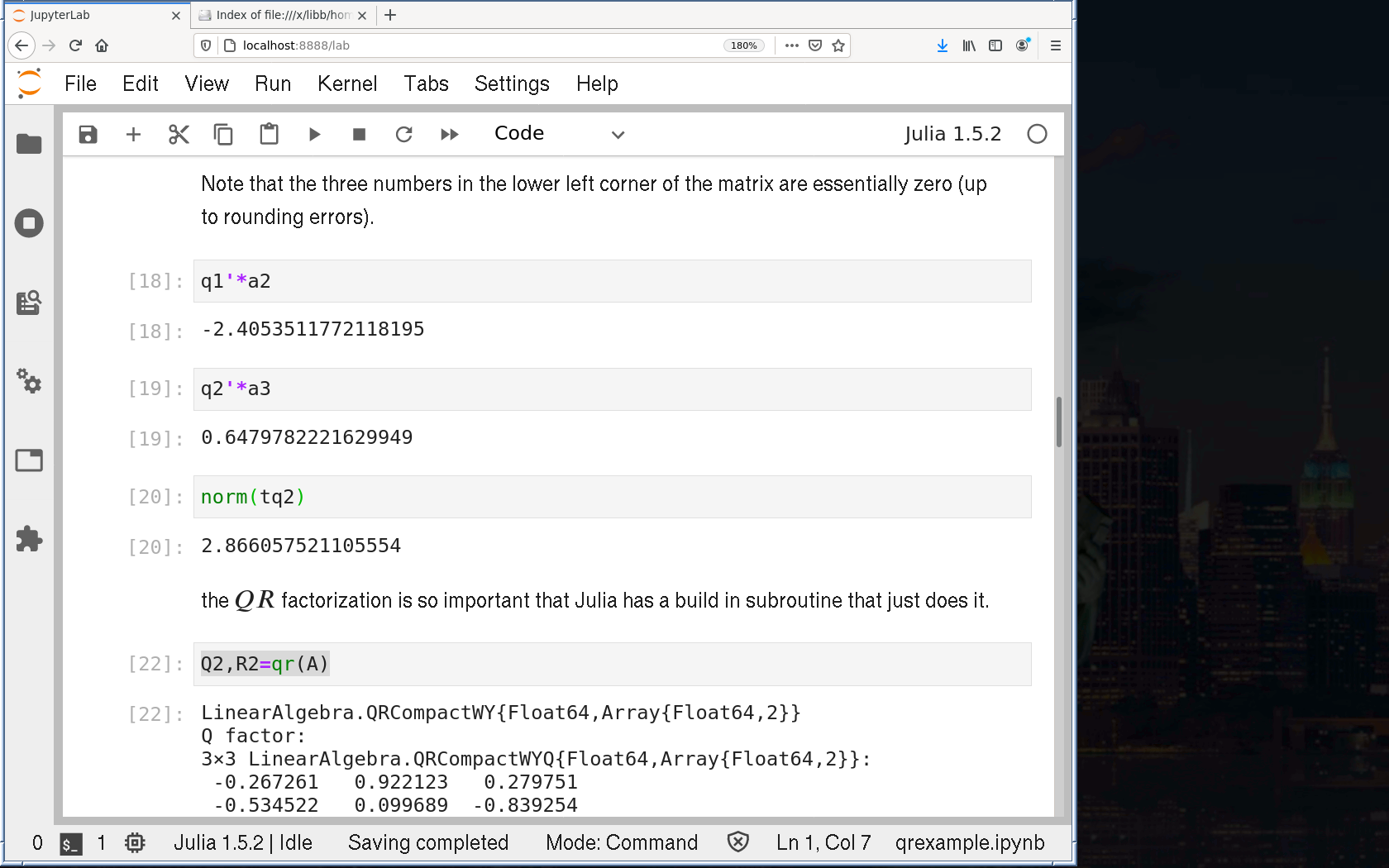Cut the selected cell with scissors icon
The image size is (1389, 868).
[179, 134]
